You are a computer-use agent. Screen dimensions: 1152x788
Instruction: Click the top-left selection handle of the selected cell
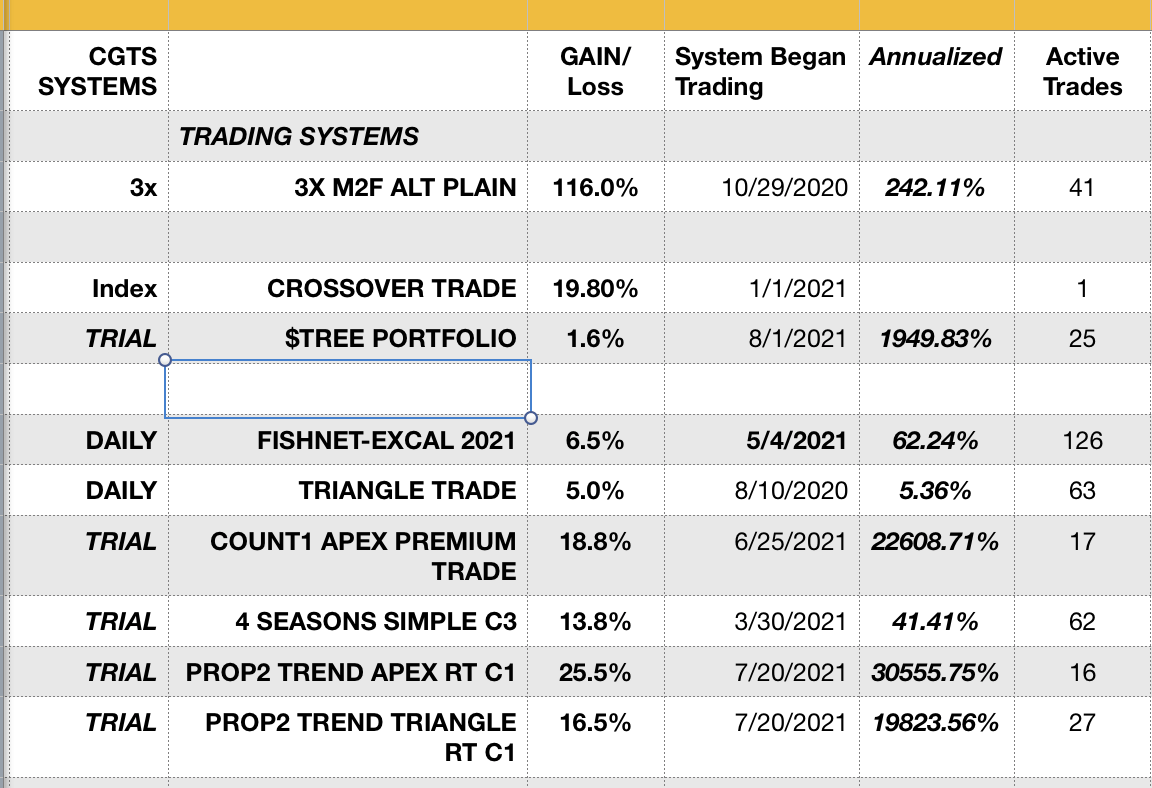coord(165,360)
